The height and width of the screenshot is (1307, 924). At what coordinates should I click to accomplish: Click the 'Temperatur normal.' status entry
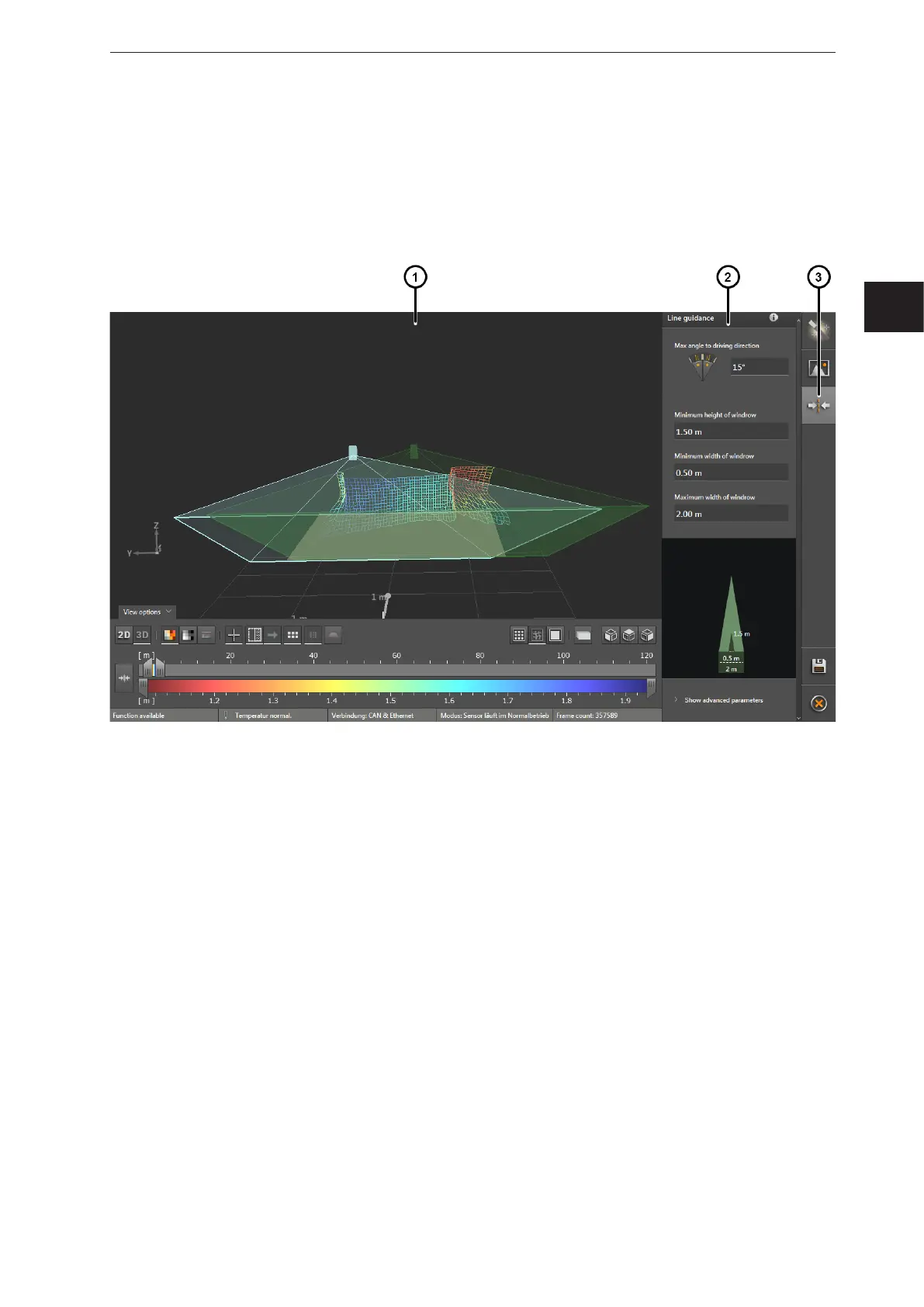tap(264, 716)
